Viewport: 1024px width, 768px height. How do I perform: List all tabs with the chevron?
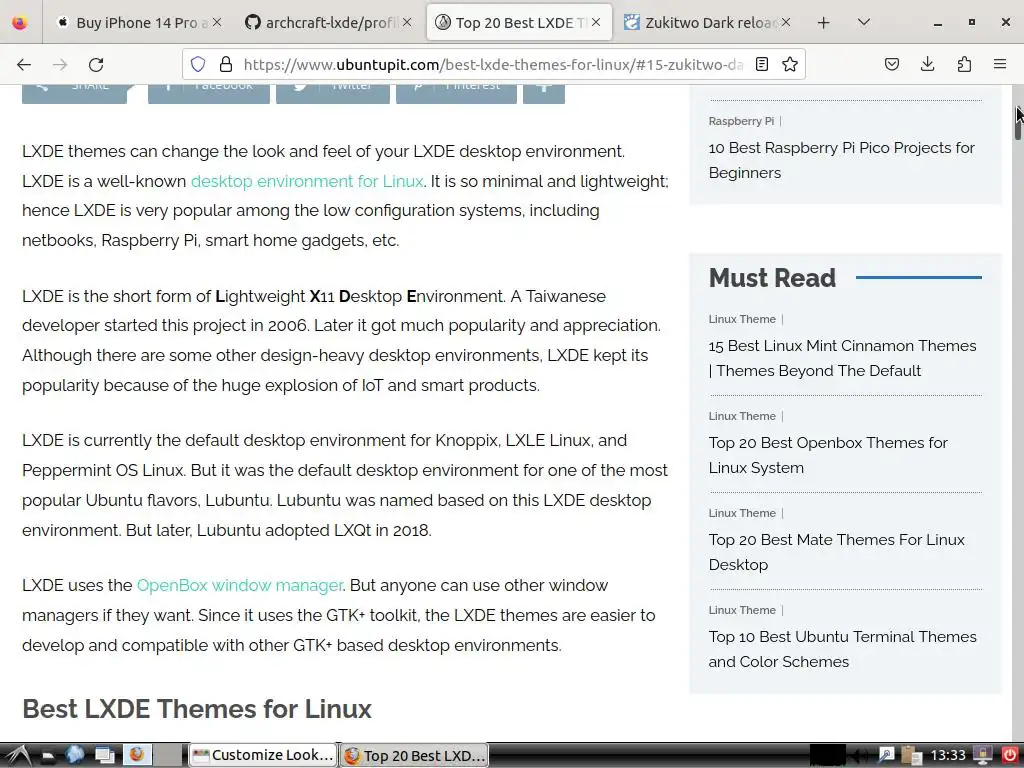tap(863, 23)
